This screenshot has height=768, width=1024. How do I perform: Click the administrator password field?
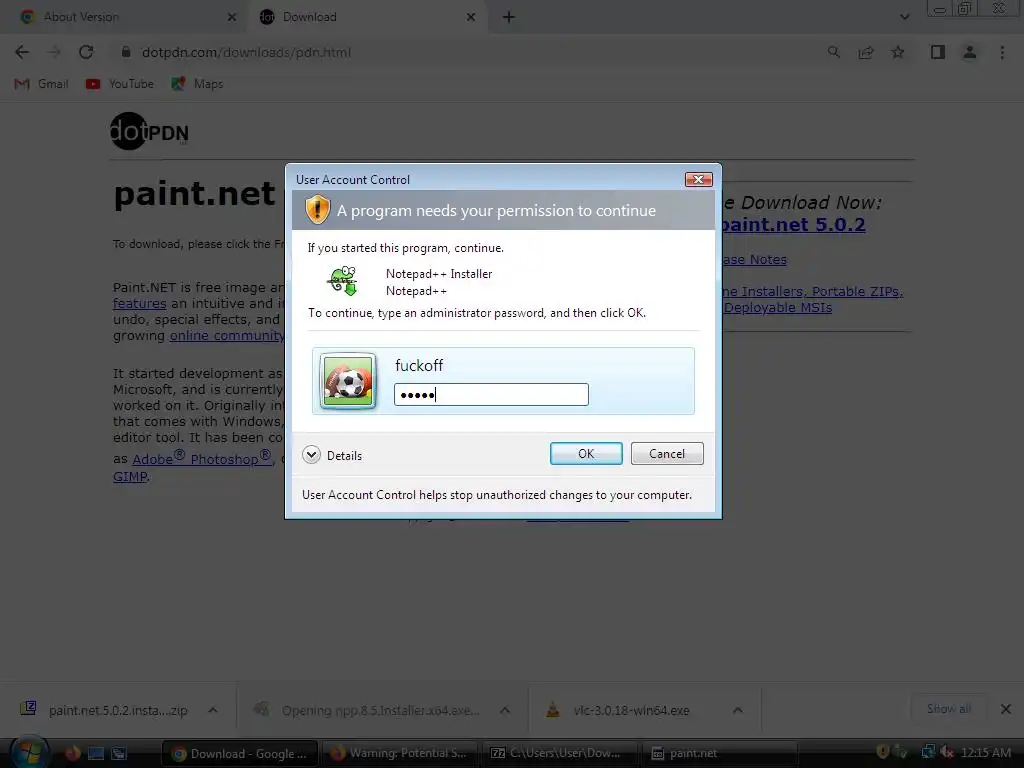491,394
